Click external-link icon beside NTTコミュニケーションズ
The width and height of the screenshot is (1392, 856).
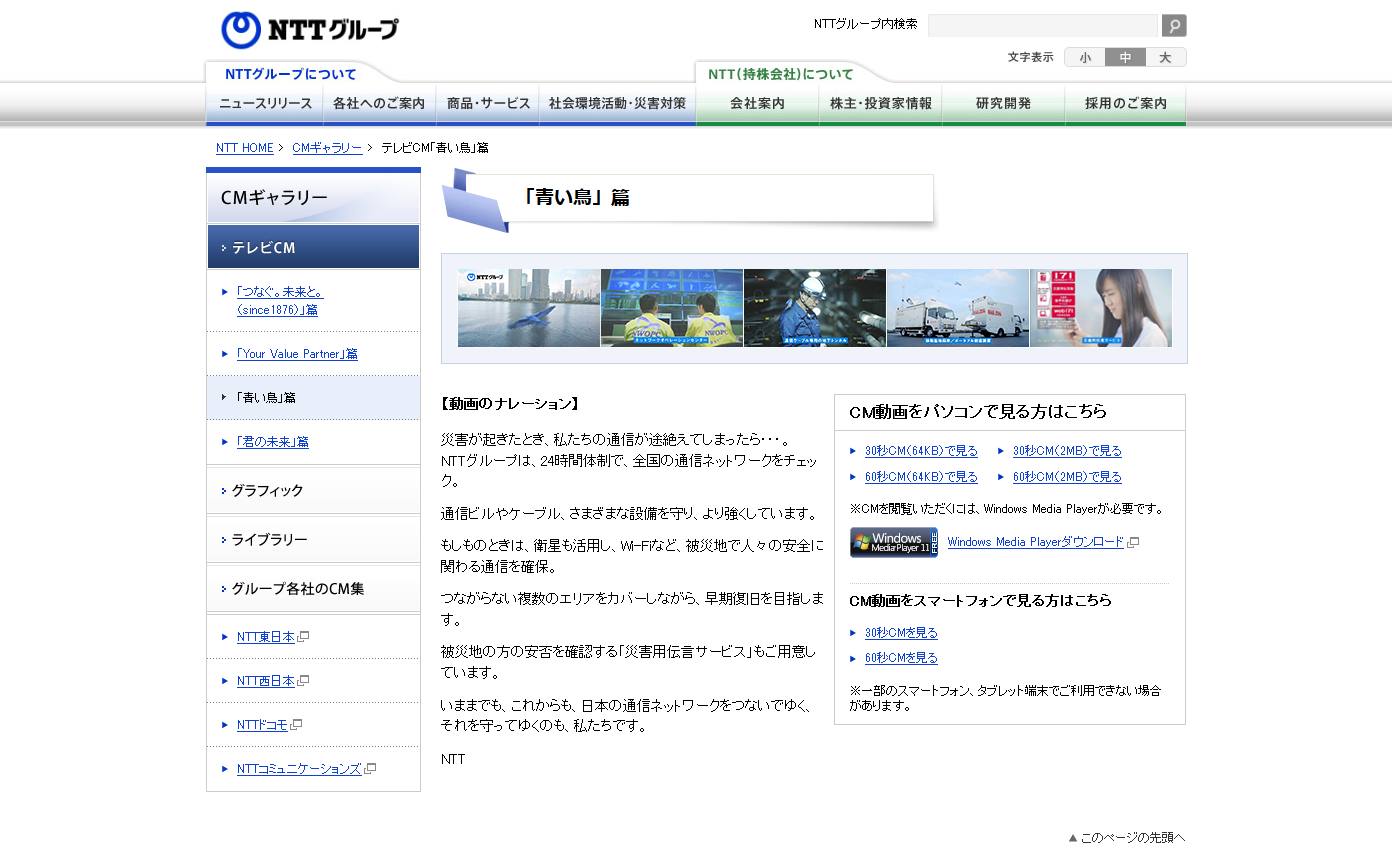370,769
